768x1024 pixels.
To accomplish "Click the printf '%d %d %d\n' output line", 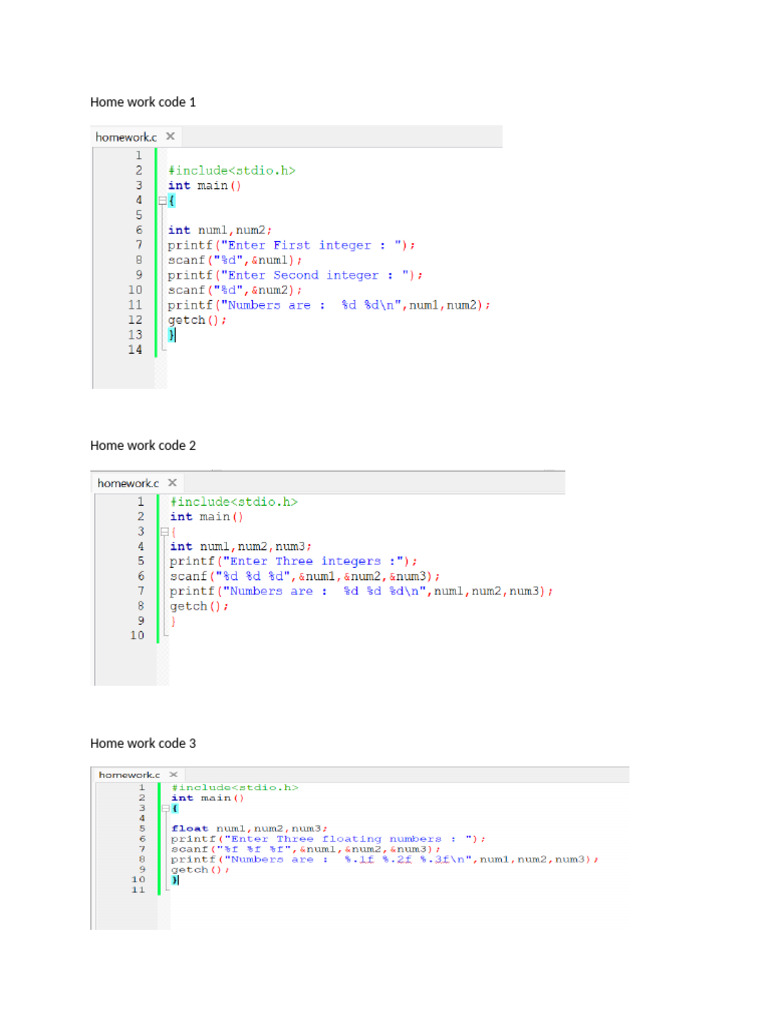I will click(x=361, y=592).
